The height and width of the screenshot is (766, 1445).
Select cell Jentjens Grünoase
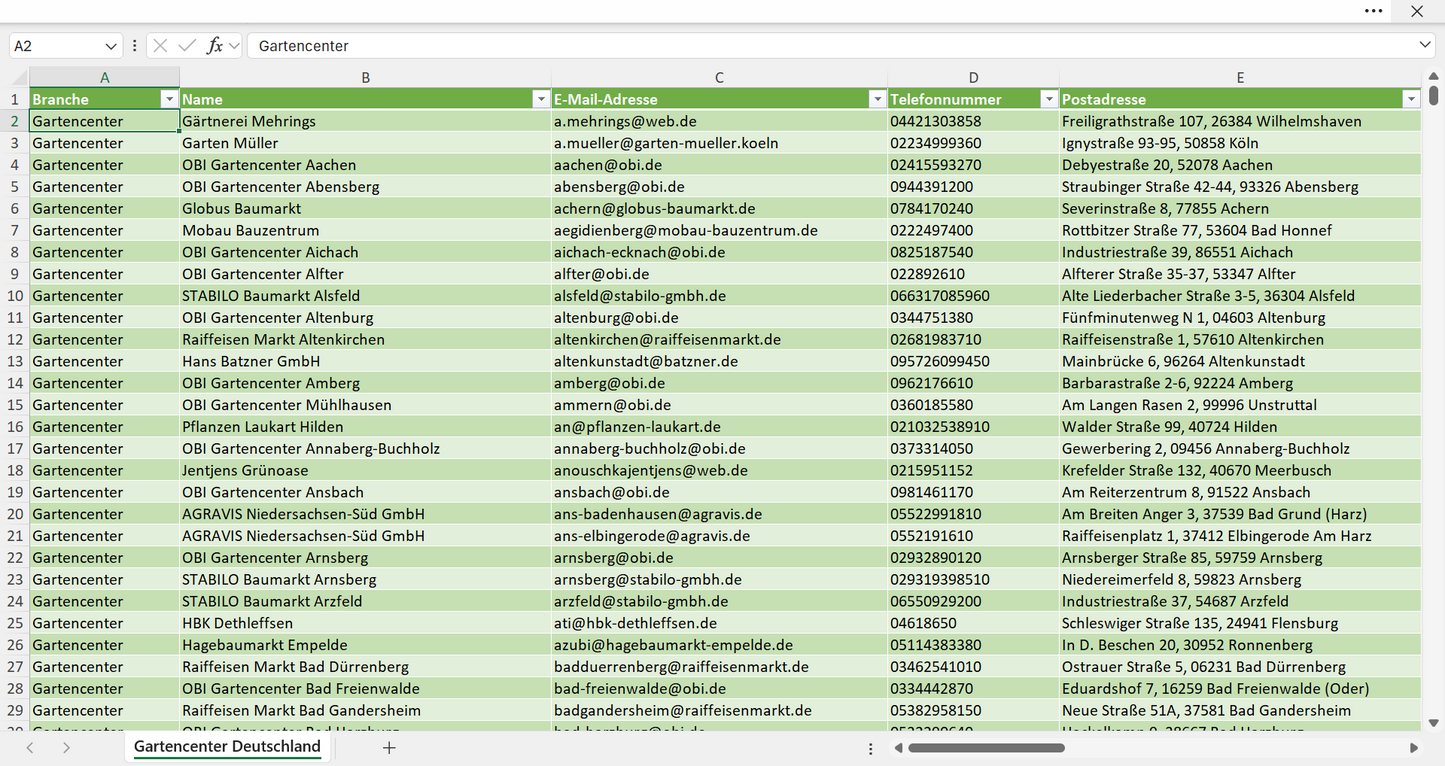pyautogui.click(x=366, y=470)
